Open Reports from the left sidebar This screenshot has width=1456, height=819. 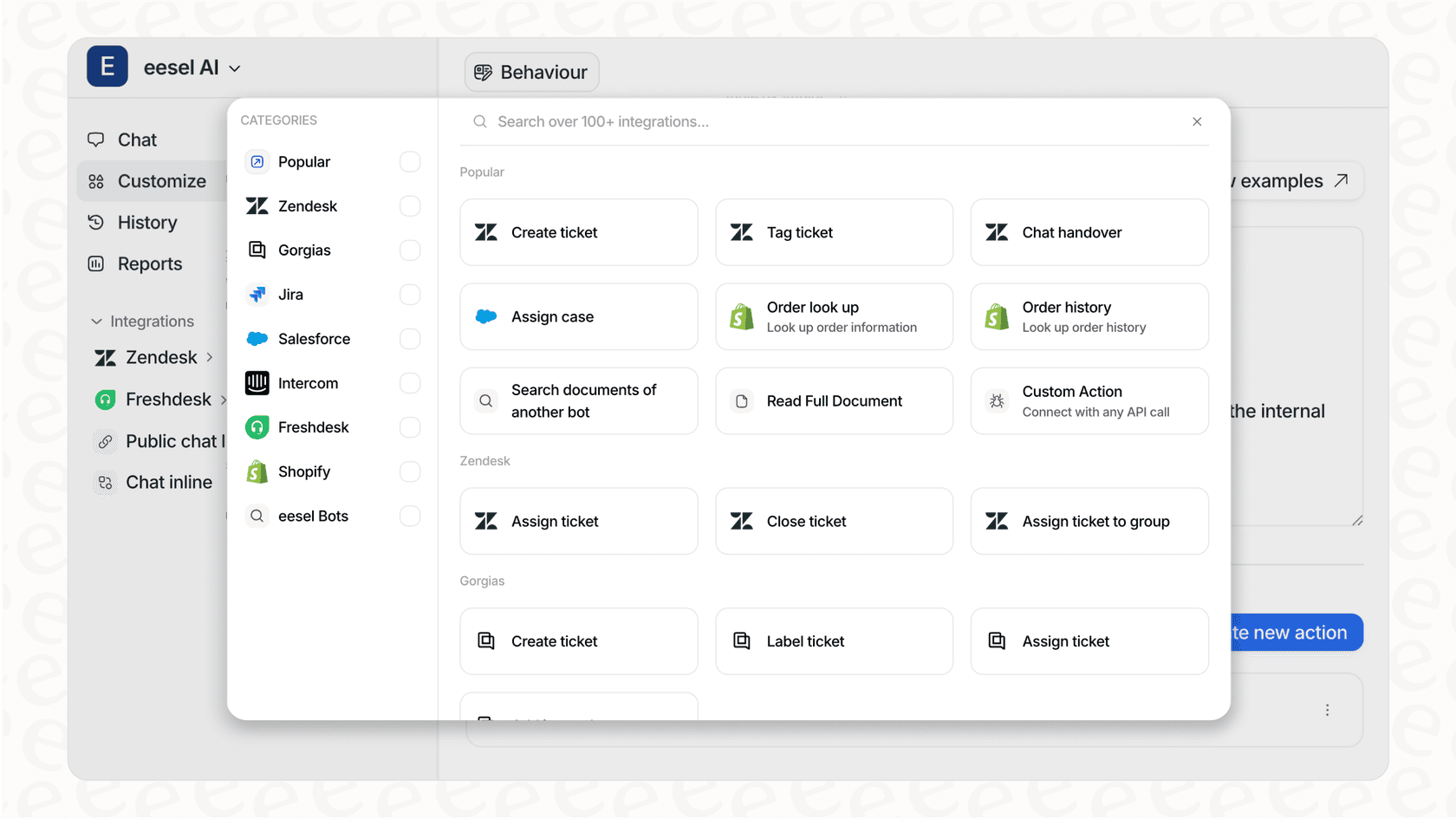149,263
